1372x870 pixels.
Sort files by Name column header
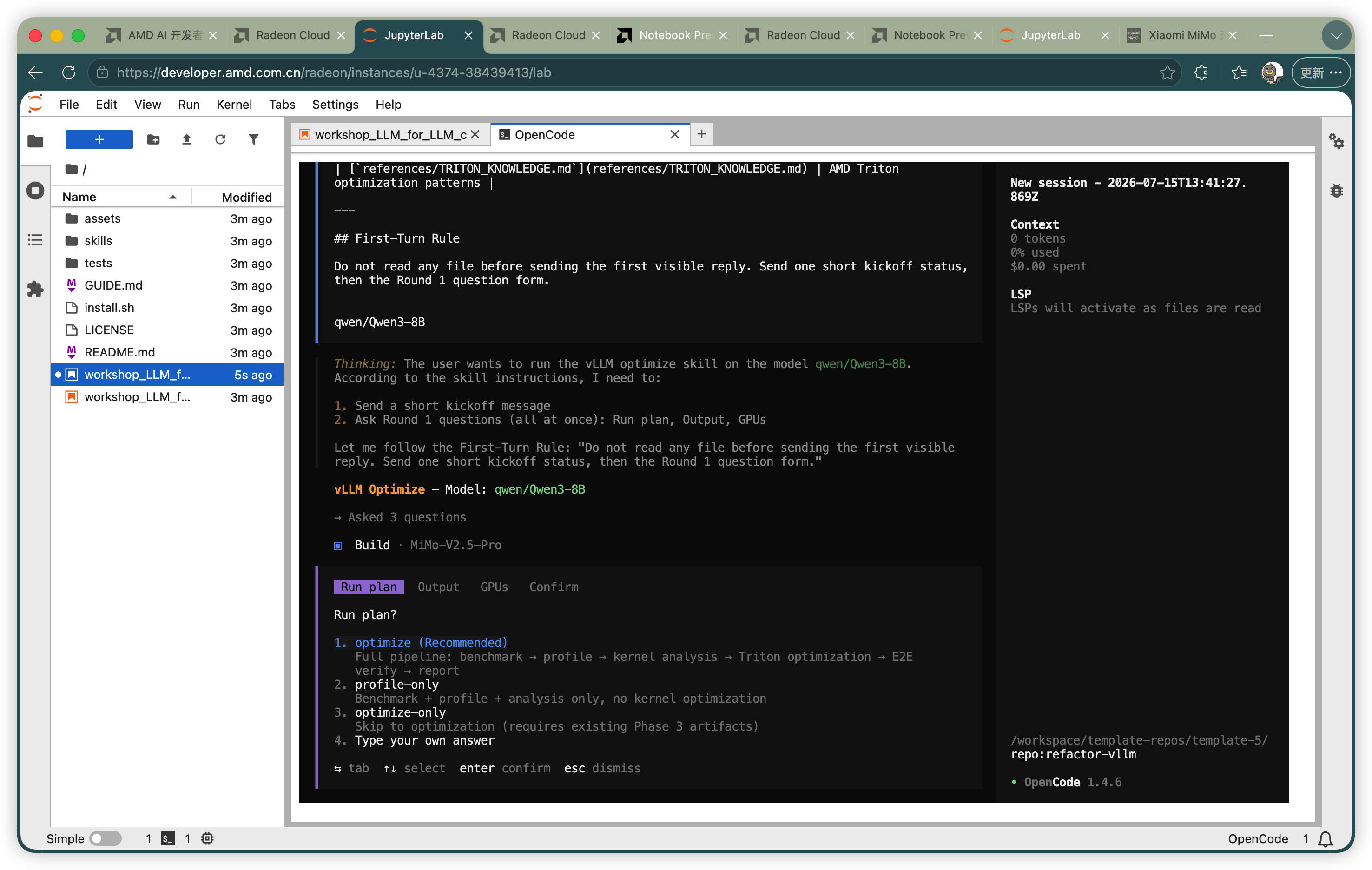[x=121, y=197]
